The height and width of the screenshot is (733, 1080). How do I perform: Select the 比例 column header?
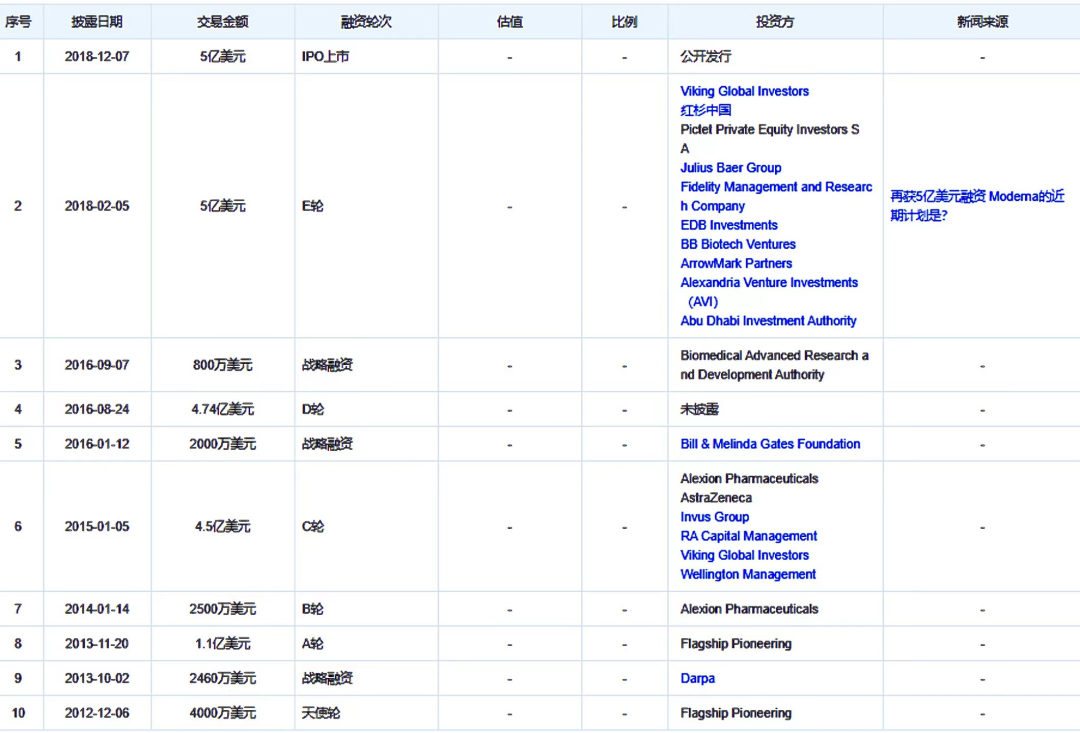pyautogui.click(x=625, y=22)
